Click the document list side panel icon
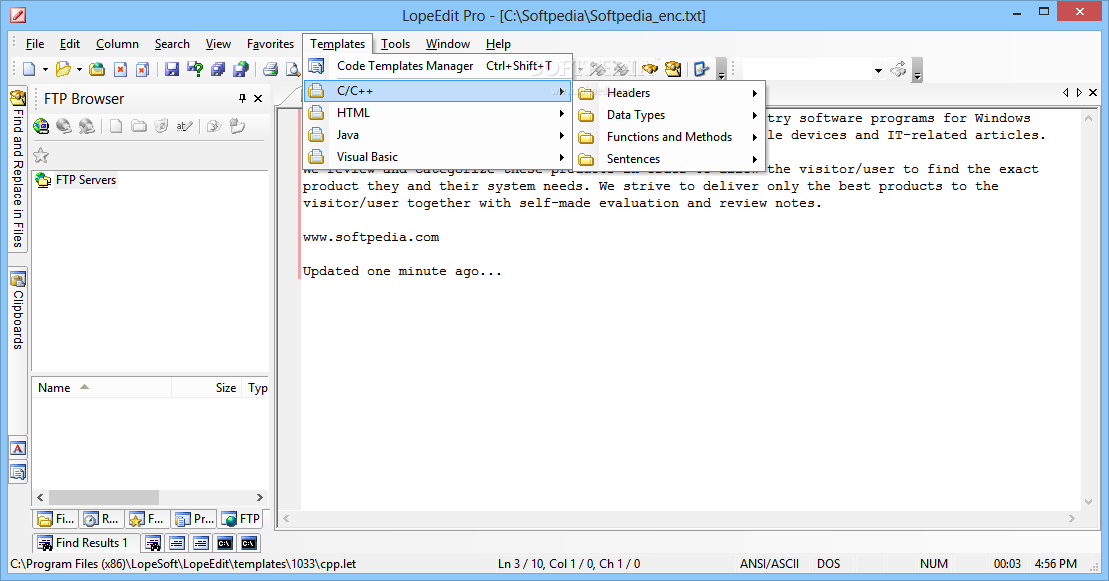Viewport: 1109px width, 581px height. coord(18,472)
